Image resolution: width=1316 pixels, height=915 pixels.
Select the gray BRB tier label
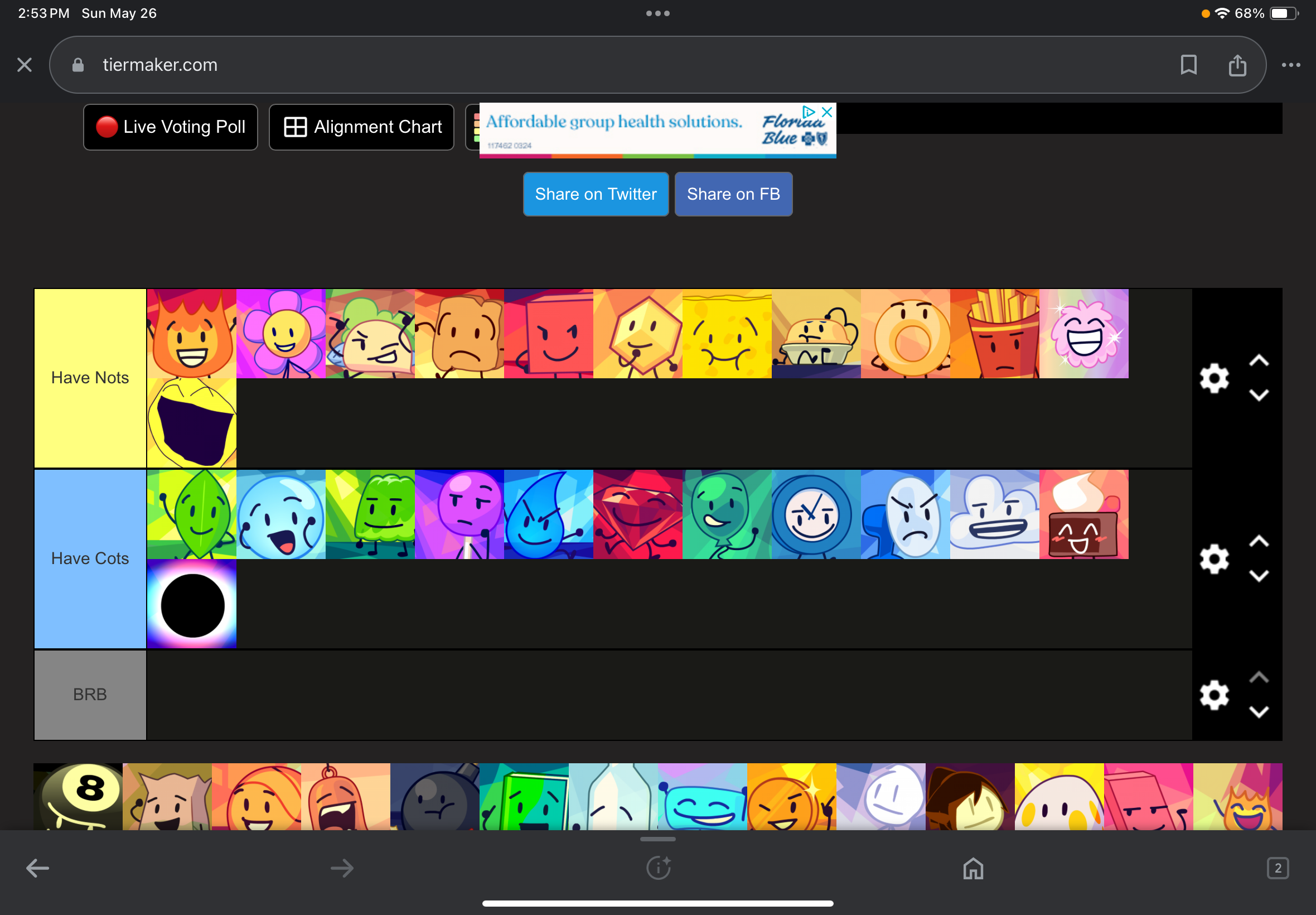coord(90,695)
